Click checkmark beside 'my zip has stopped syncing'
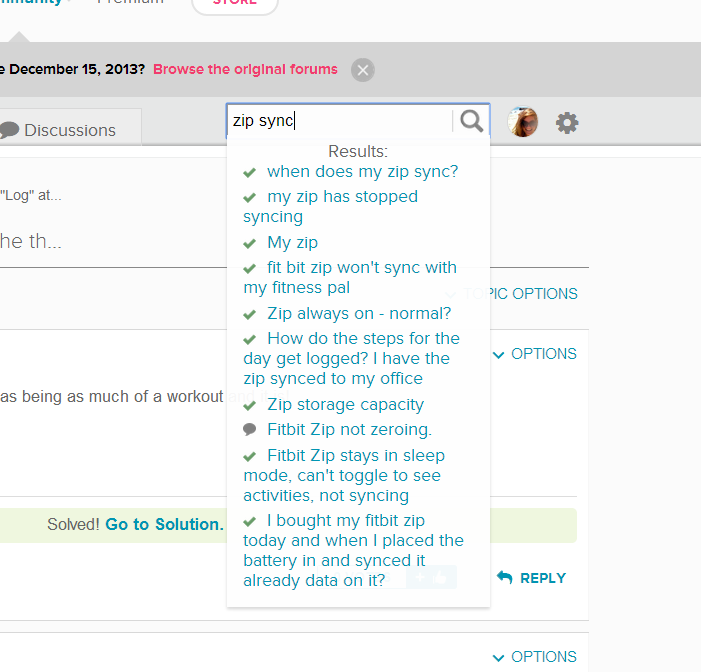This screenshot has height=672, width=701. pos(249,198)
